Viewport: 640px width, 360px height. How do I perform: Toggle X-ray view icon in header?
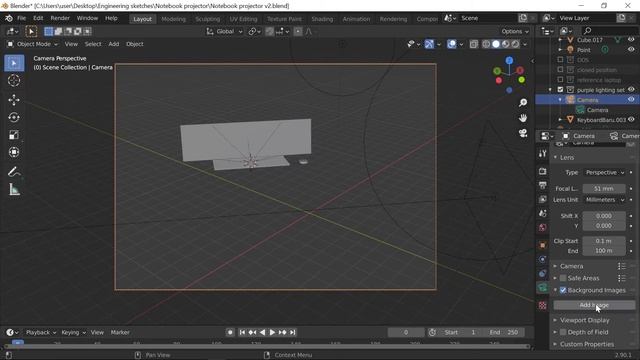[x=473, y=44]
